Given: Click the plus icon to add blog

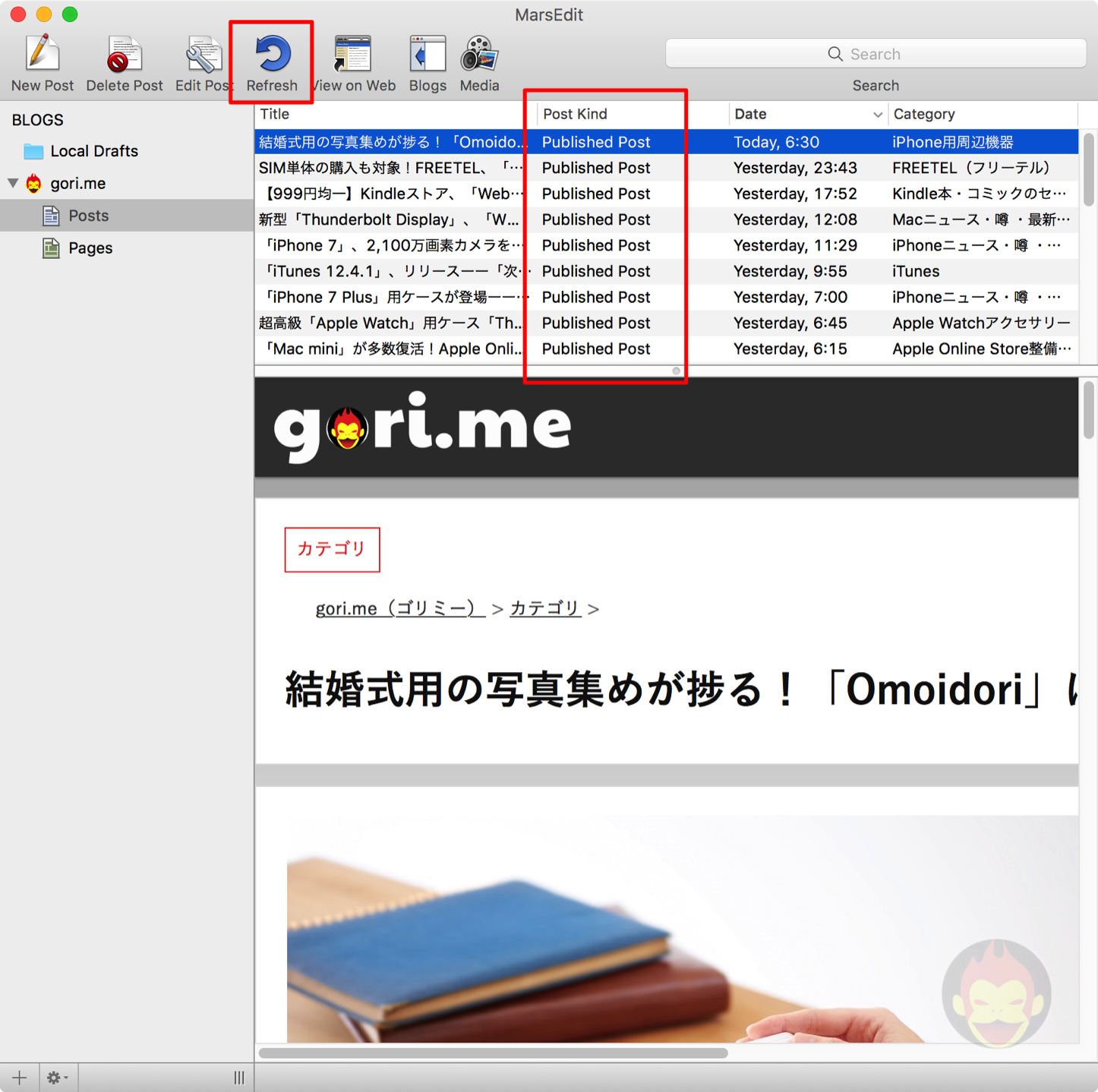Looking at the screenshot, I should tap(19, 1078).
